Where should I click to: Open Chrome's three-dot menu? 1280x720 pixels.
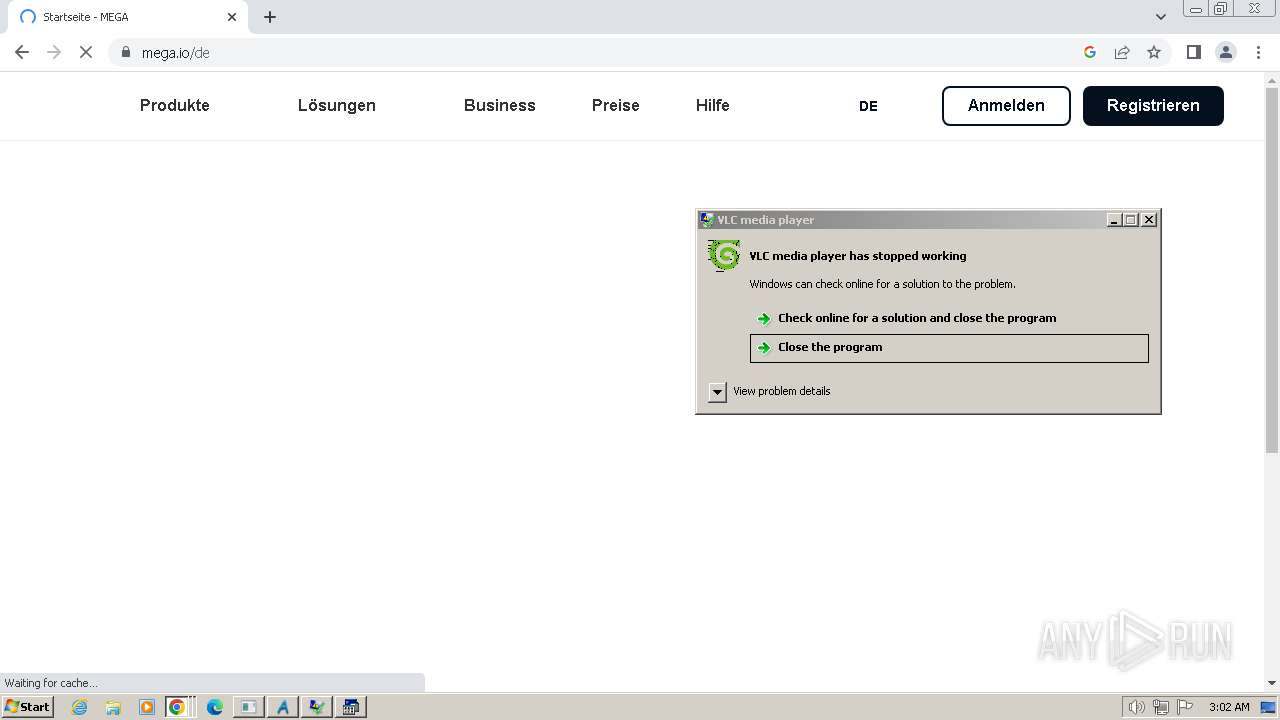click(1259, 52)
